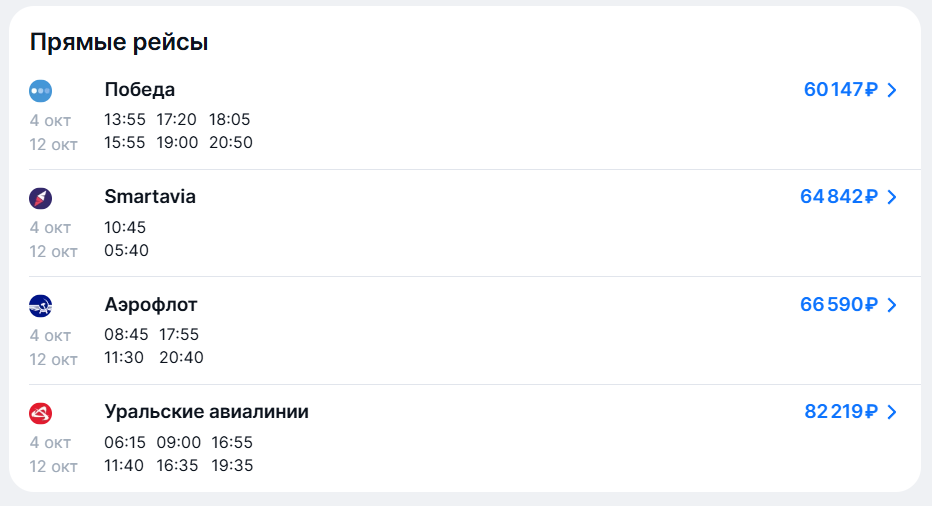The width and height of the screenshot is (932, 506).
Task: Expand the Победа 60 147₽ chevron arrow
Action: tap(893, 90)
